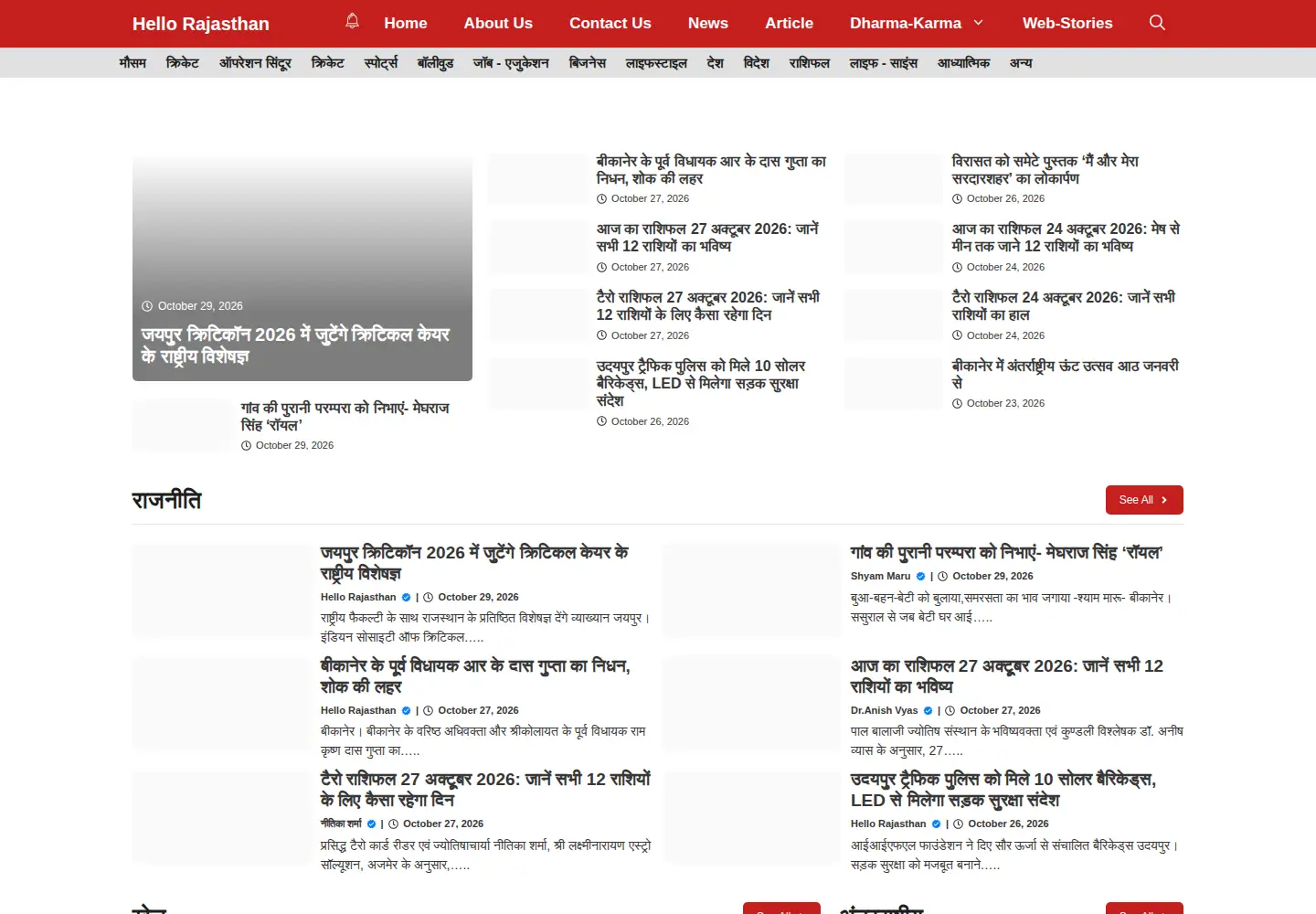1316x914 pixels.
Task: Open उदयपुर ट्रैफिक पुलिस top headline
Action: (701, 383)
